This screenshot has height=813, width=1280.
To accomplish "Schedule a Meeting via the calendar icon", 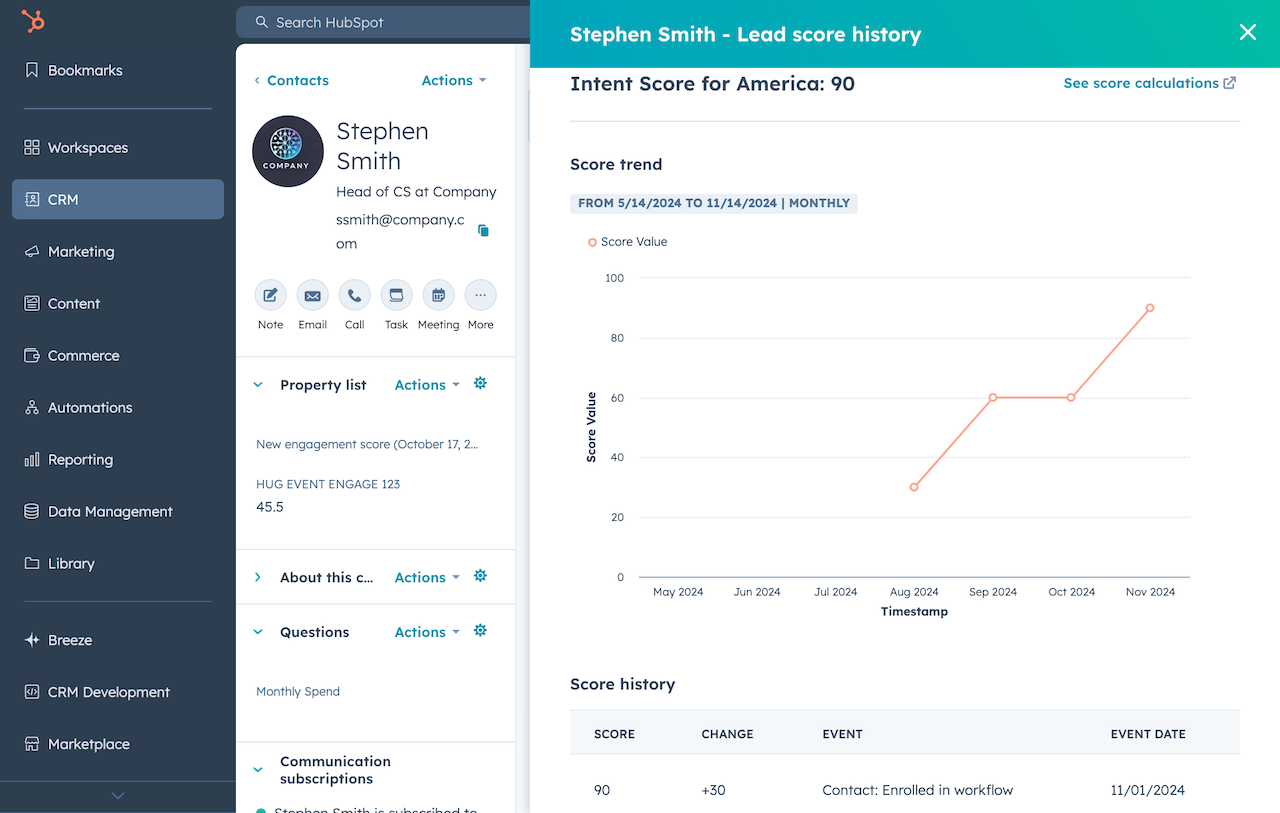I will pos(438,296).
